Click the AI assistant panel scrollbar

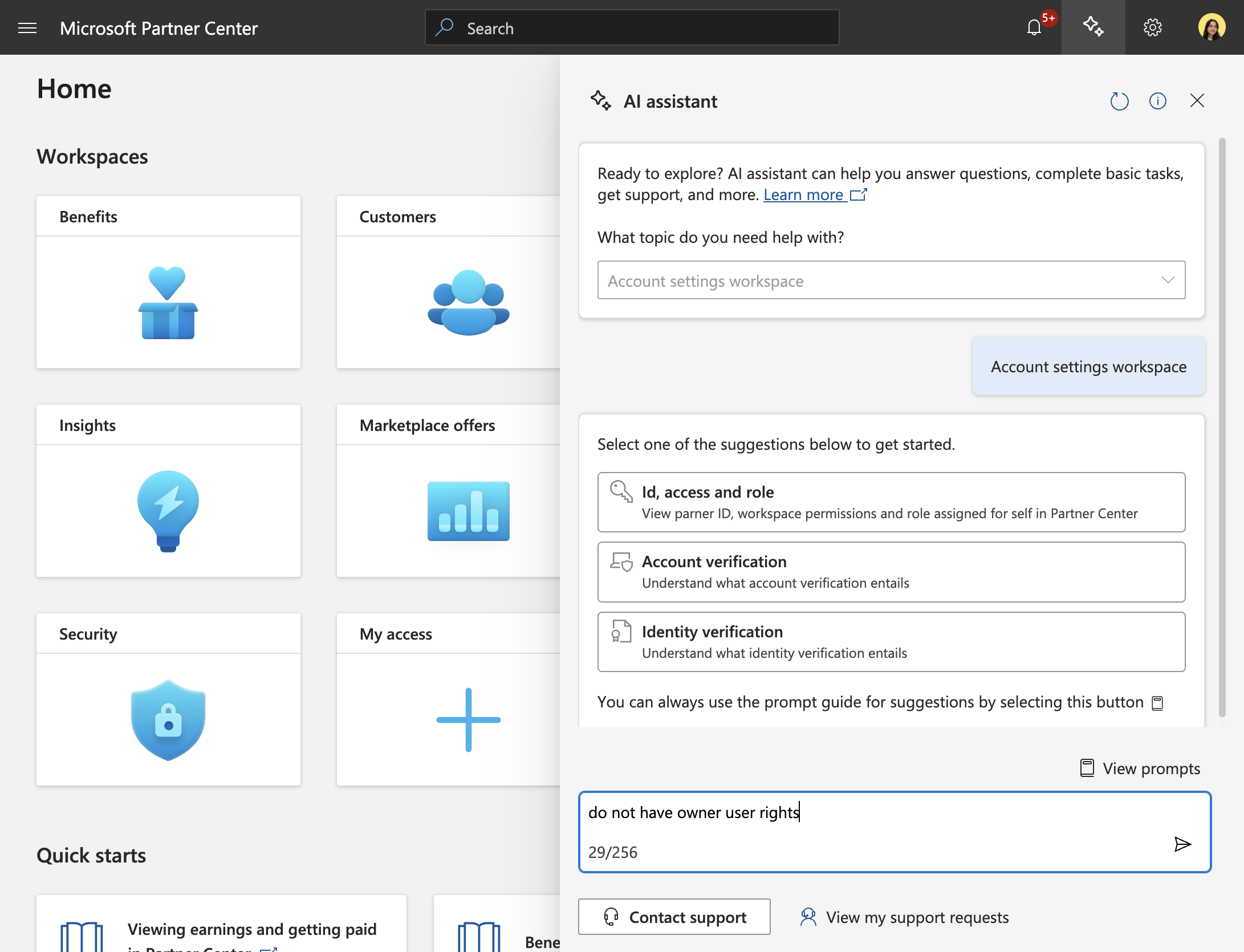click(1222, 428)
